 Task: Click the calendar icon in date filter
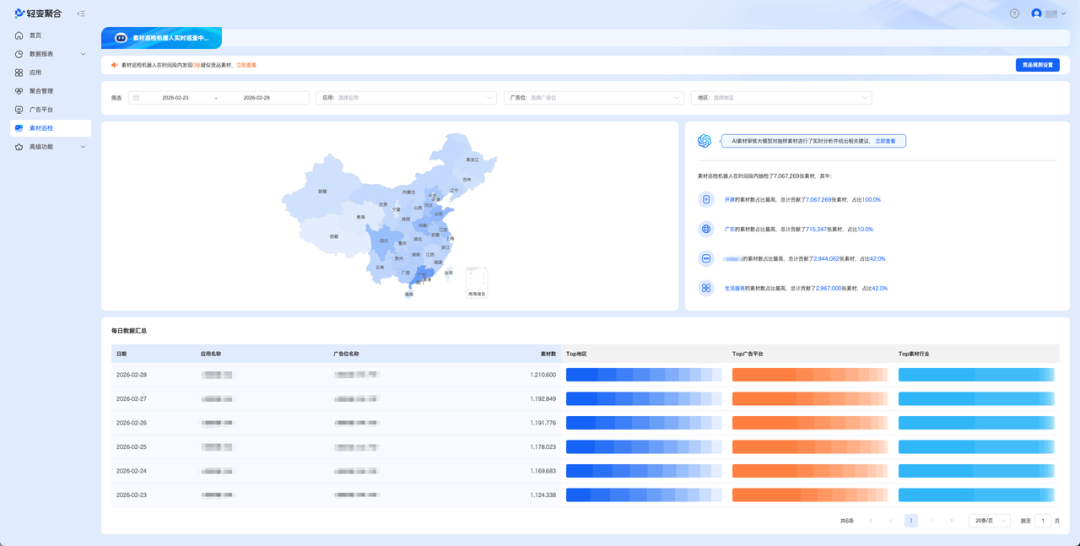click(x=136, y=98)
